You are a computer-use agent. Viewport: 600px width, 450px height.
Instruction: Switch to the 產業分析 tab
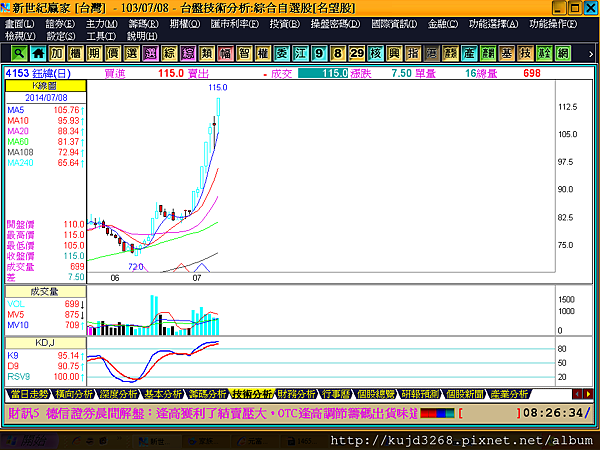coord(509,394)
